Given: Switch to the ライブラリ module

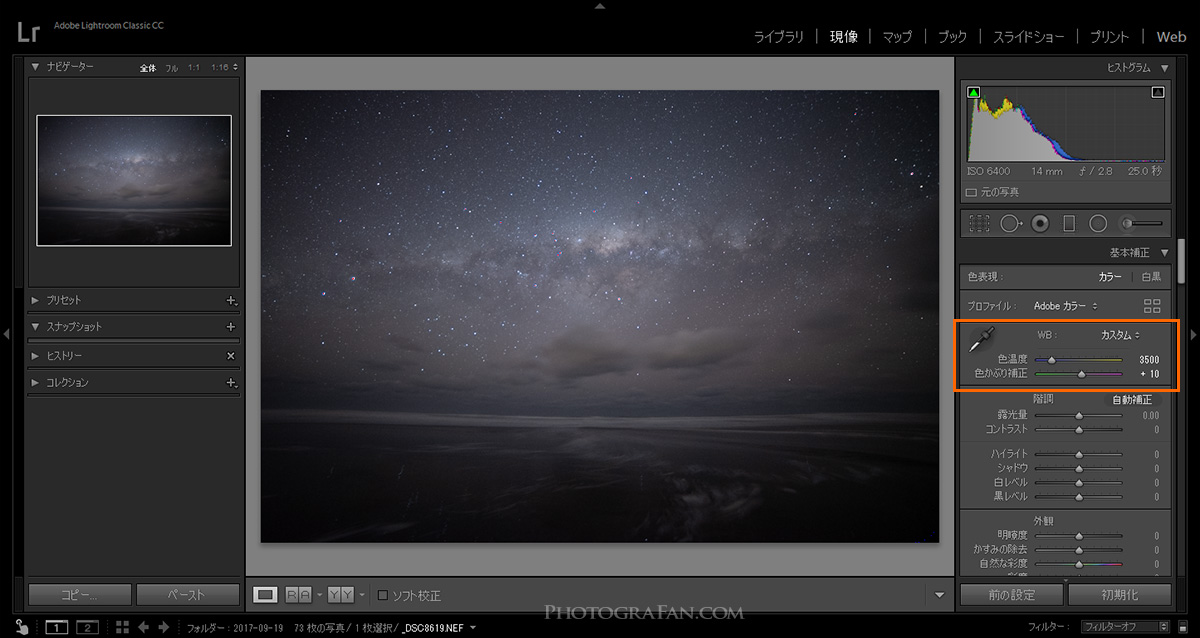Looking at the screenshot, I should [x=778, y=37].
